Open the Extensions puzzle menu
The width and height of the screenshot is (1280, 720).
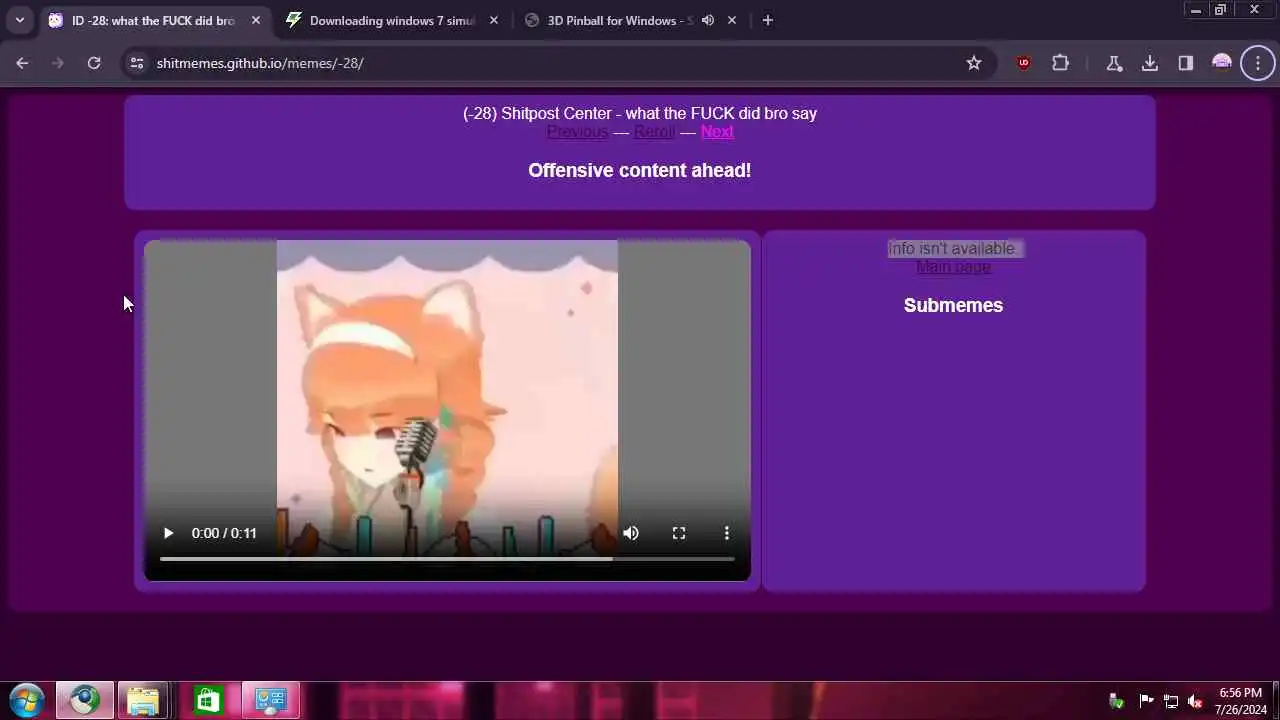coord(1061,63)
